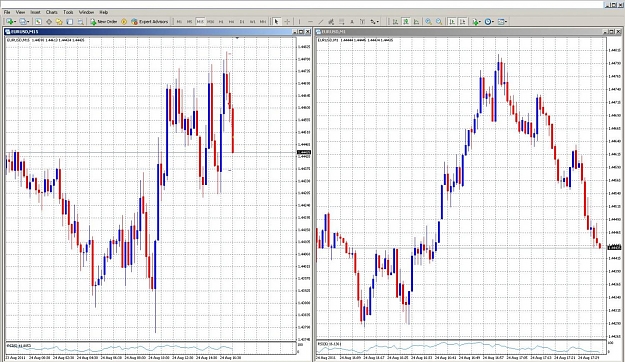Open the Help menu
Viewport: 625px width, 362px height.
tap(104, 12)
